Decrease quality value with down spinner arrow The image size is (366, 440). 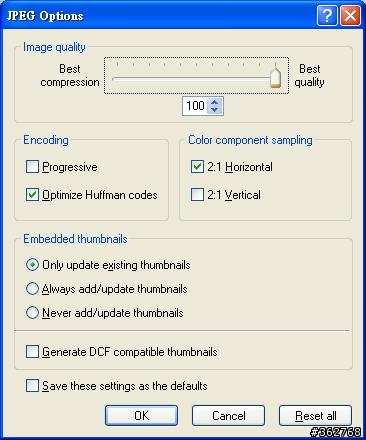point(214,110)
